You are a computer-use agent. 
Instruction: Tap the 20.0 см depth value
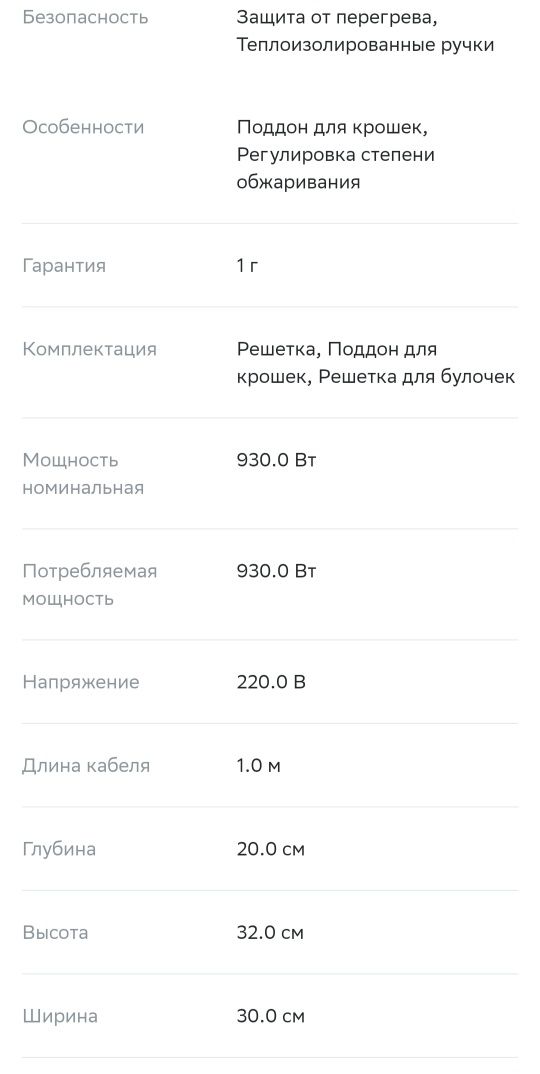[x=271, y=849]
